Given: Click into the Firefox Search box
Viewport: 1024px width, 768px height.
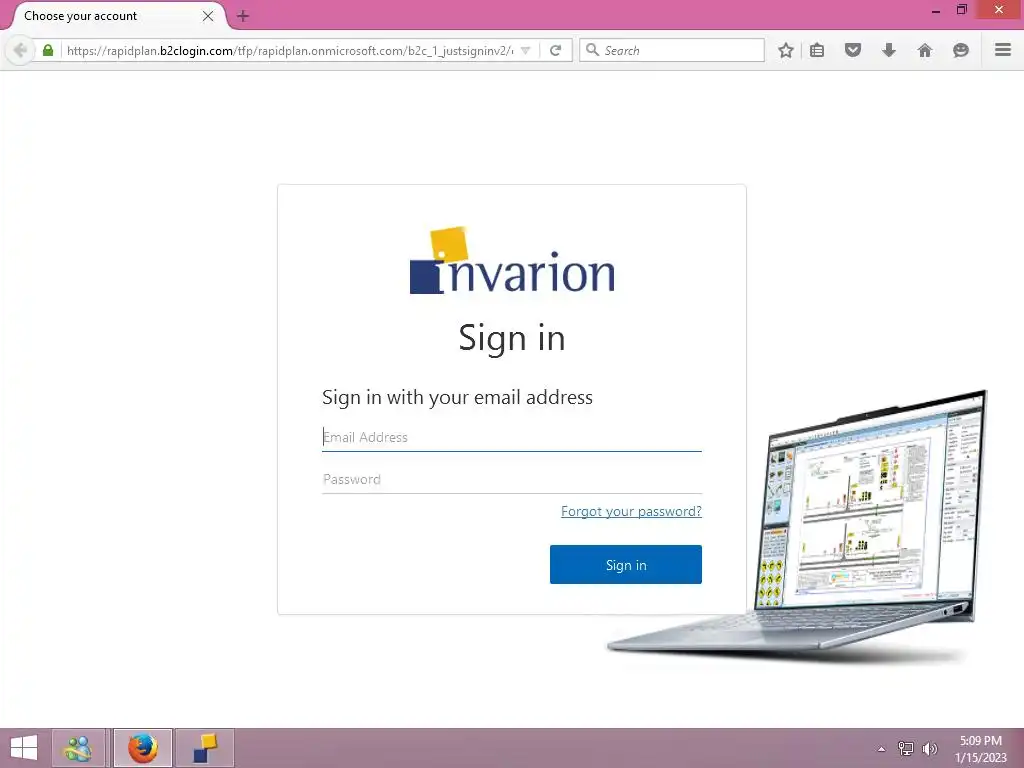Looking at the screenshot, I should (x=672, y=50).
